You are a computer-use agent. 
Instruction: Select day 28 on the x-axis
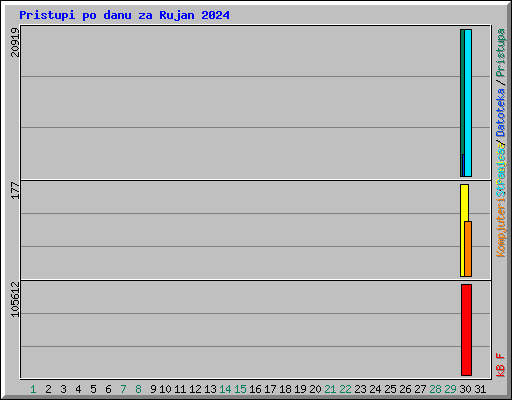(x=435, y=389)
